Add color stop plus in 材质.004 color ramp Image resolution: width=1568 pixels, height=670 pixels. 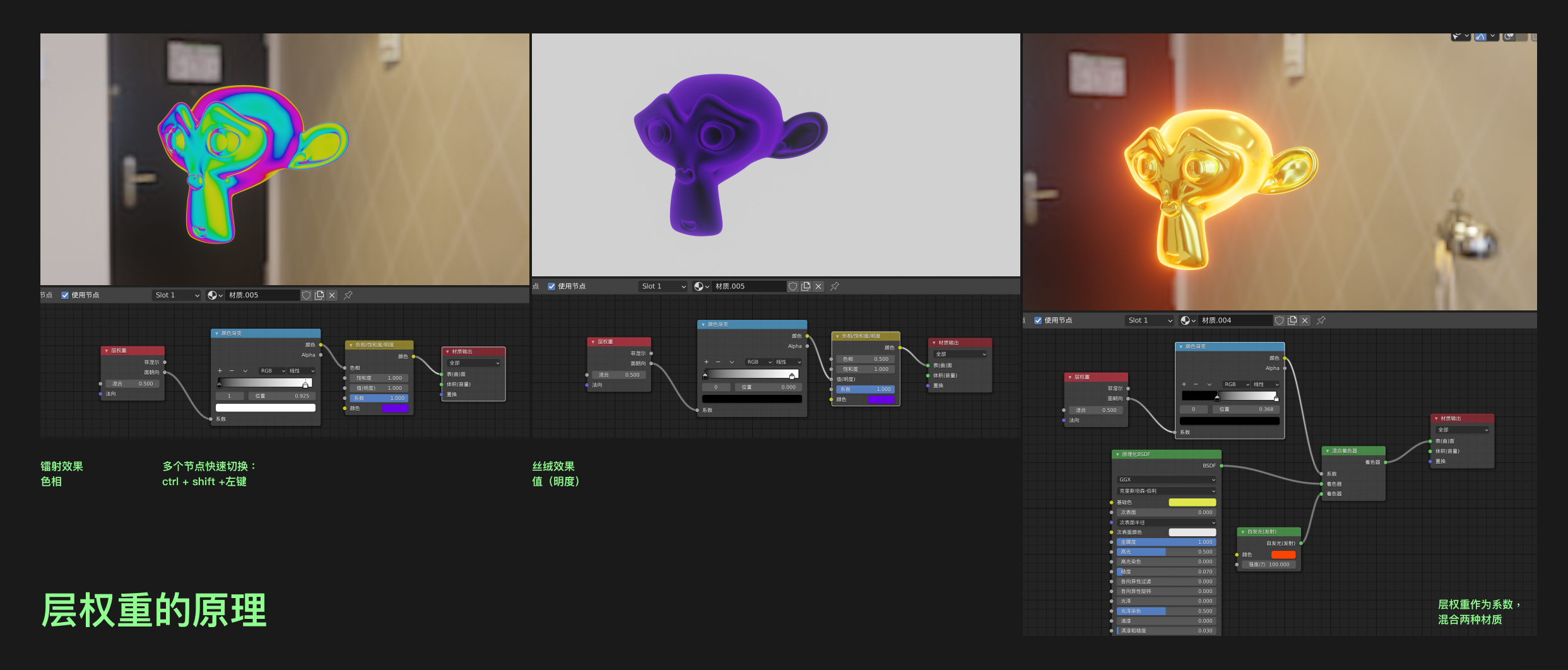tap(1184, 384)
